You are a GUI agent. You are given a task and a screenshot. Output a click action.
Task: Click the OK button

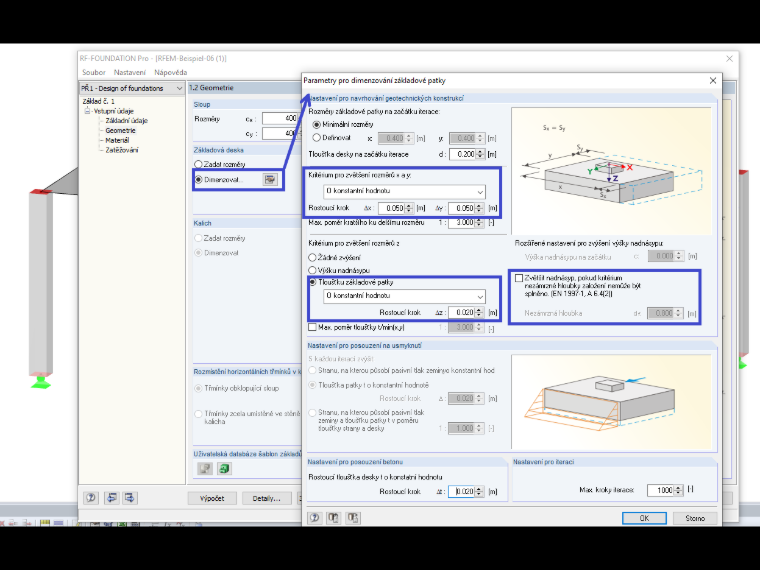coord(644,518)
